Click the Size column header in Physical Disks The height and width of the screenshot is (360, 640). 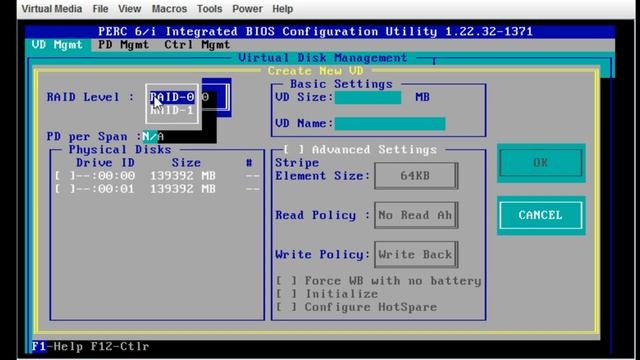coord(186,163)
